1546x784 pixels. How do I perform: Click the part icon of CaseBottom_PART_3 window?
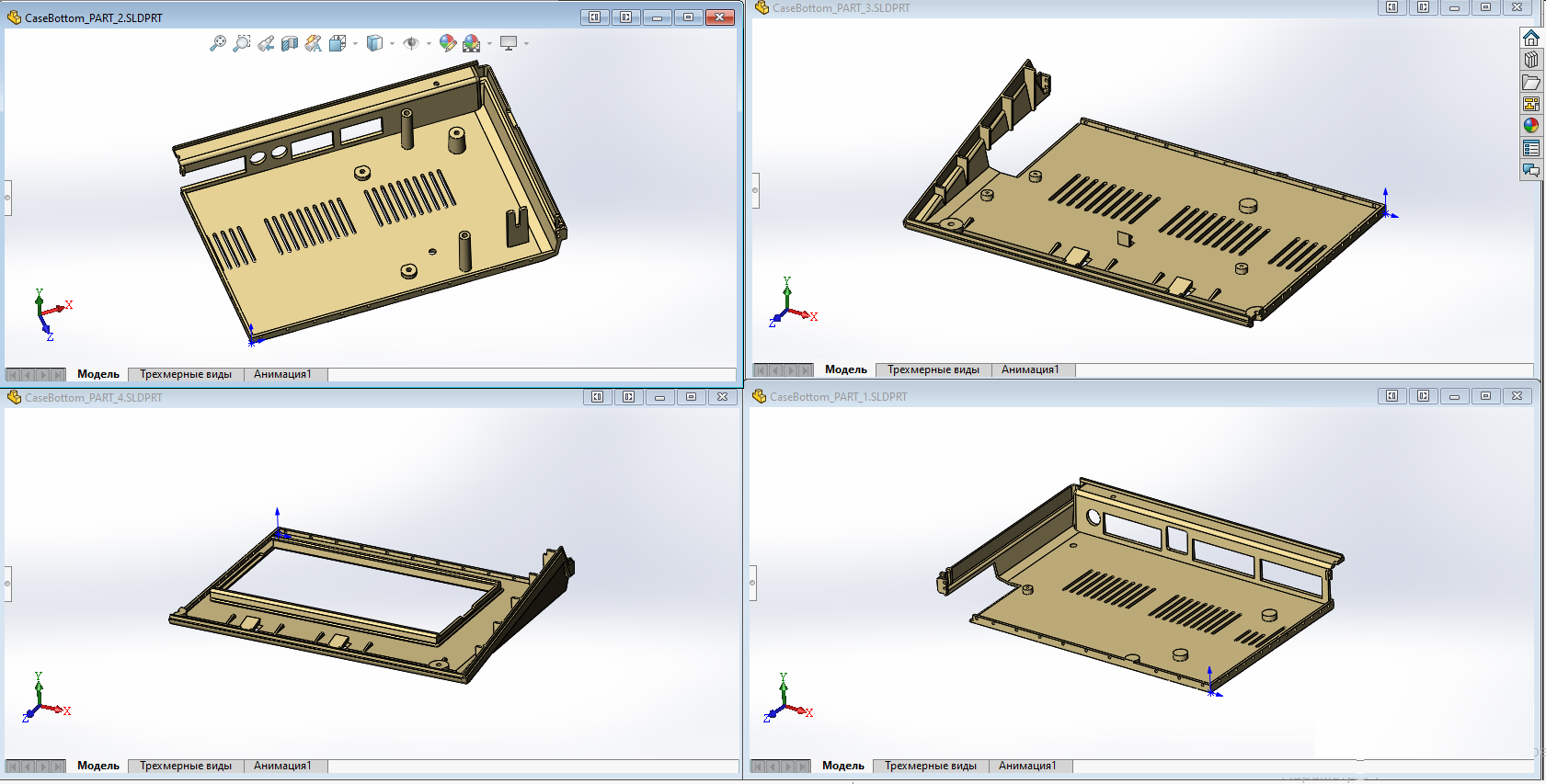coord(762,7)
